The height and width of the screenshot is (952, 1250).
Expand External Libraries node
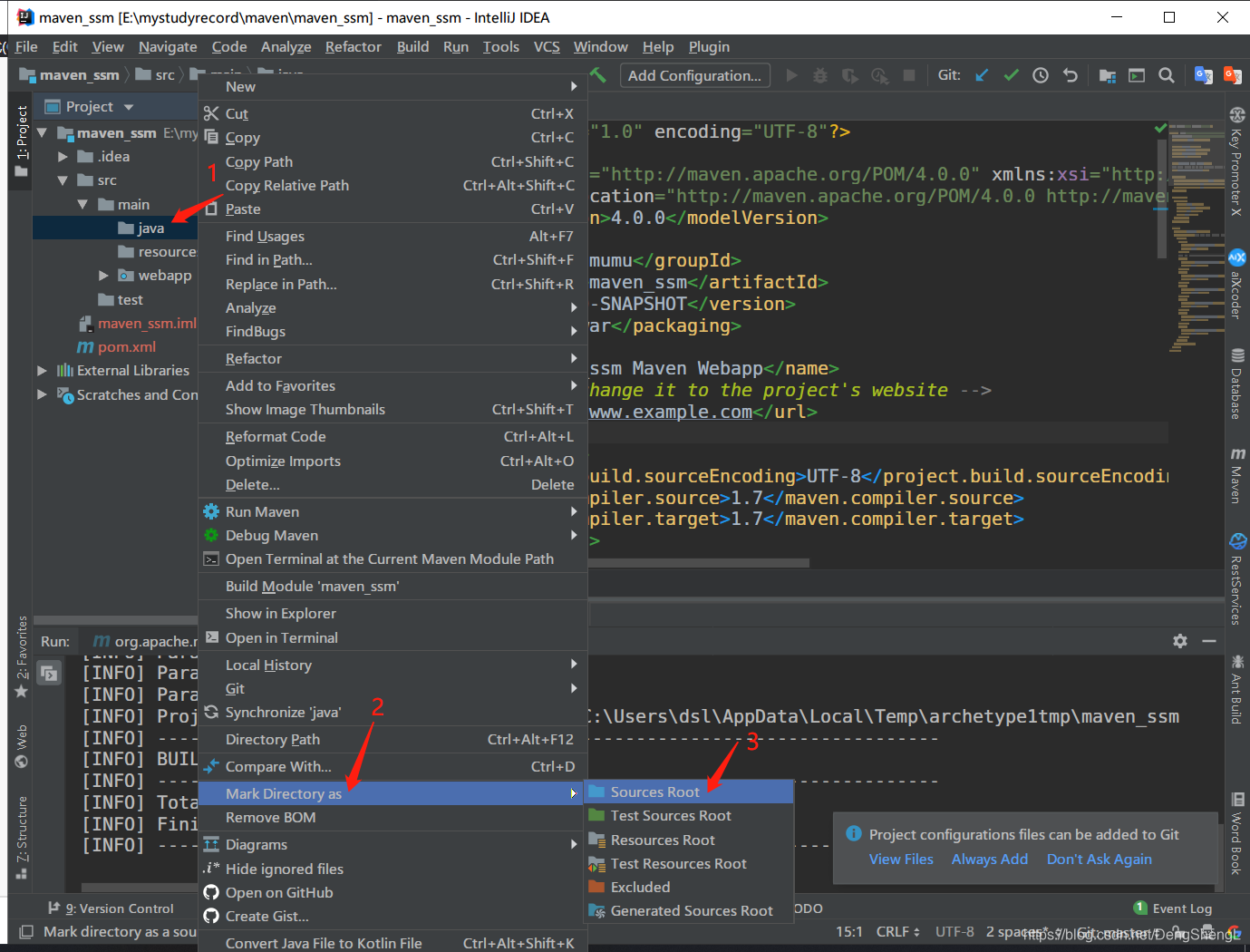point(42,371)
